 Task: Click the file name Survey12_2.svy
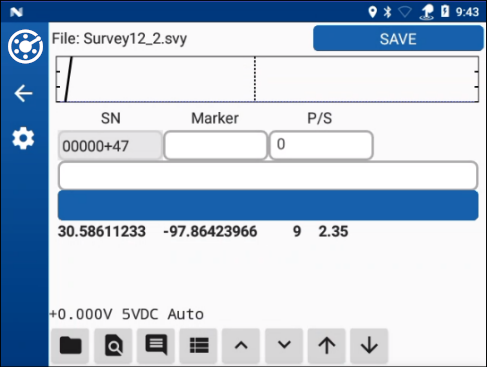[x=135, y=39]
